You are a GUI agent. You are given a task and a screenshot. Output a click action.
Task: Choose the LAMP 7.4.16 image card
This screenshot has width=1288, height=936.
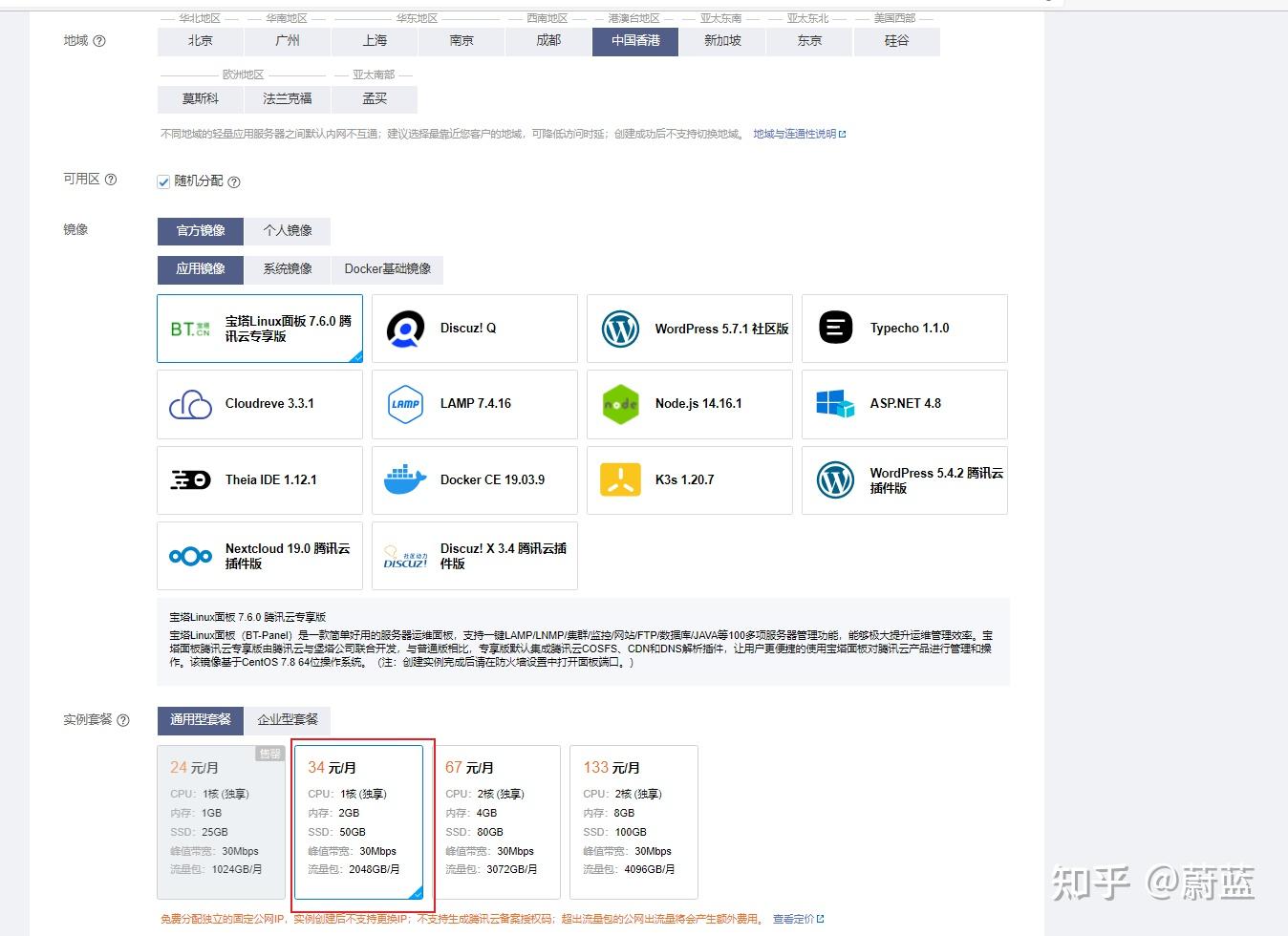[475, 404]
